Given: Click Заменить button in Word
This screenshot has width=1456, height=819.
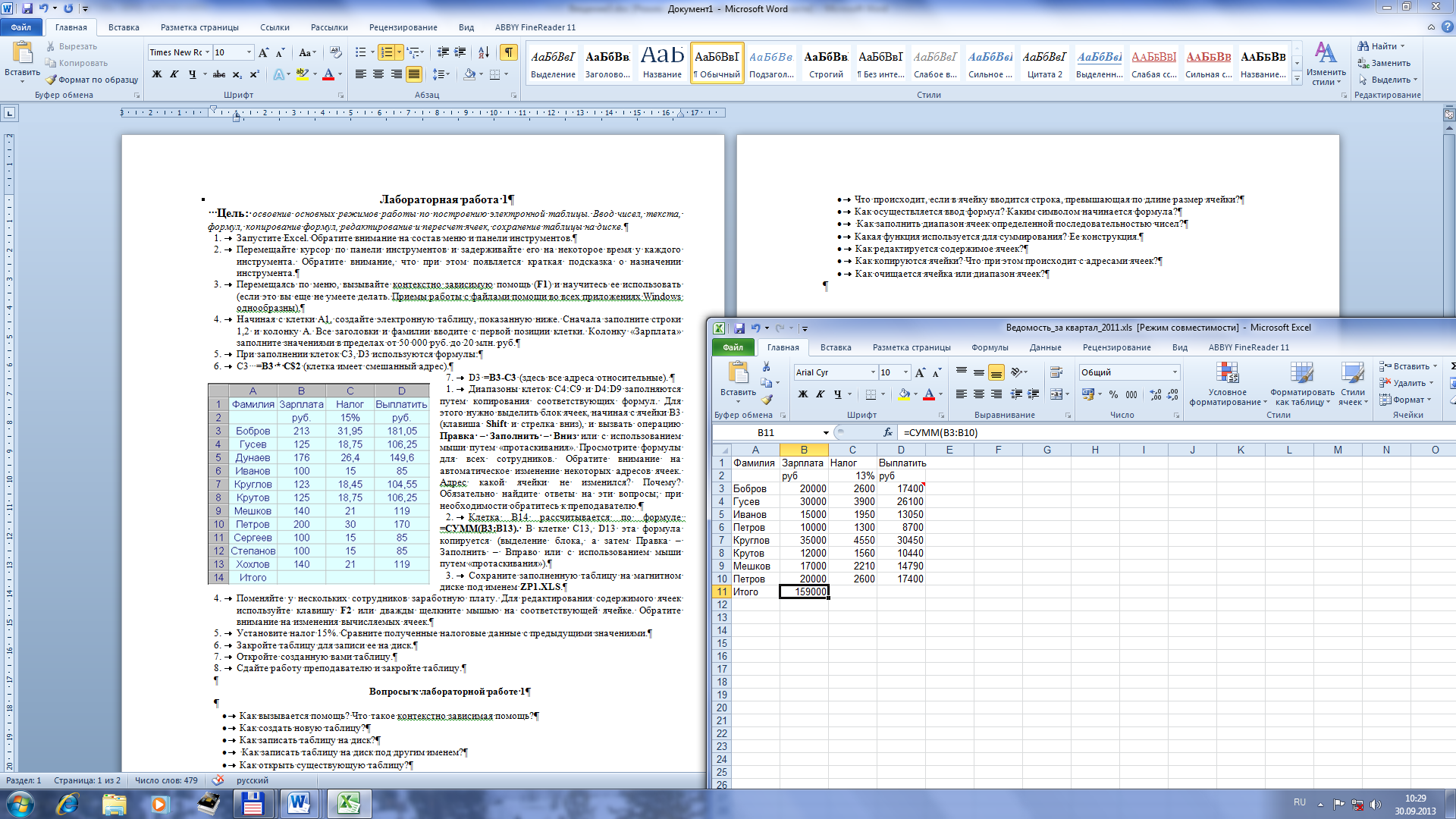Looking at the screenshot, I should click(x=1385, y=63).
